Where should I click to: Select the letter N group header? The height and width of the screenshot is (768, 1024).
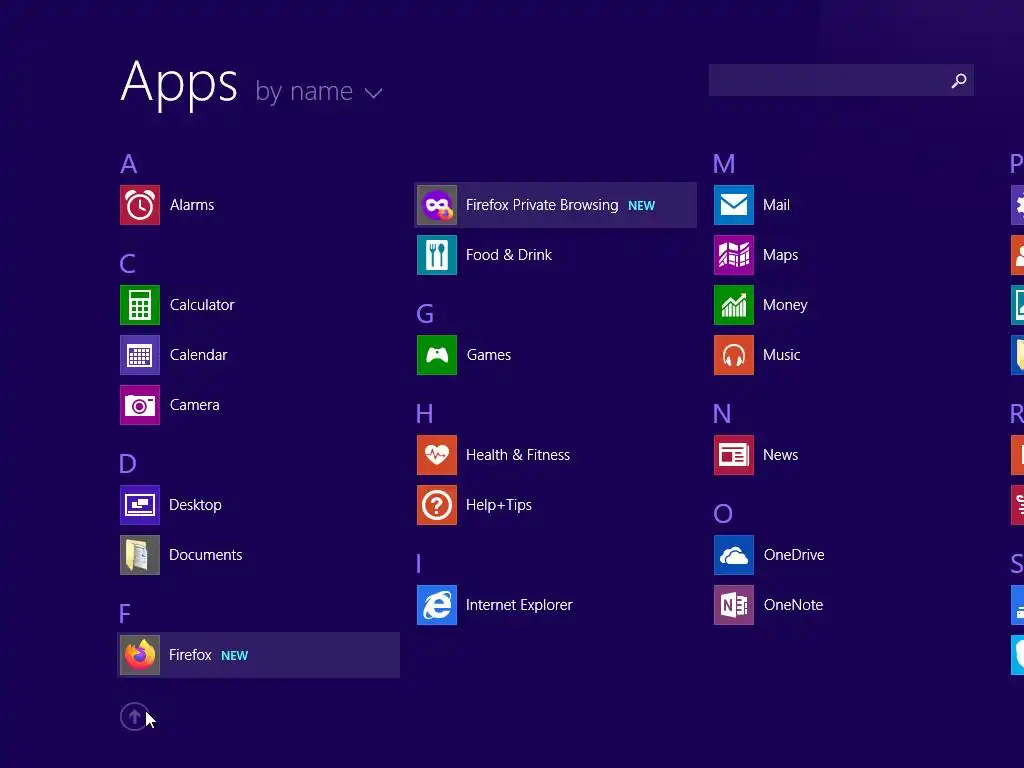pyautogui.click(x=722, y=414)
